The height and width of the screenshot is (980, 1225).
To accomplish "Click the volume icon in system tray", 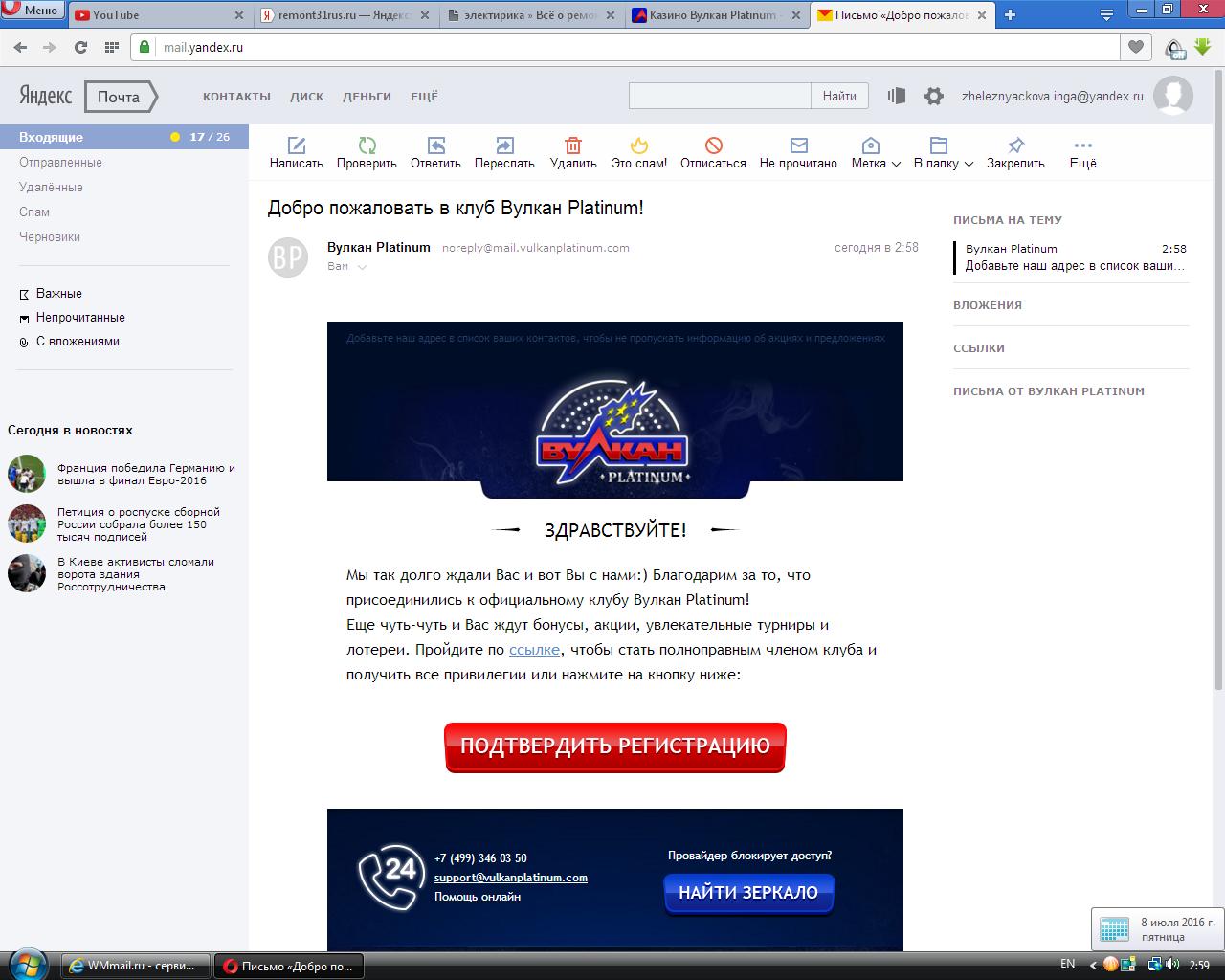I will [1173, 964].
